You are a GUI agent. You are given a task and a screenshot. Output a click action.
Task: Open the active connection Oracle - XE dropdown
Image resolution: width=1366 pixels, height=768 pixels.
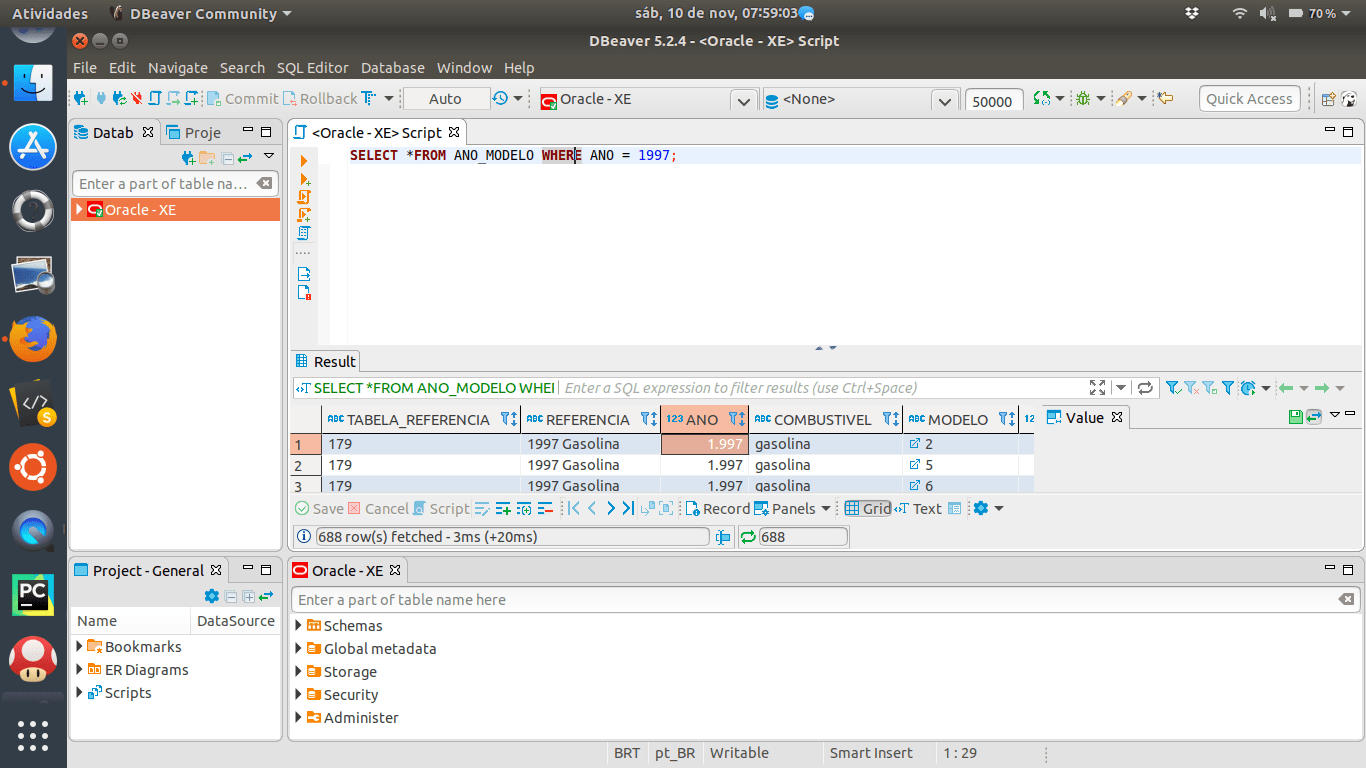pos(743,100)
